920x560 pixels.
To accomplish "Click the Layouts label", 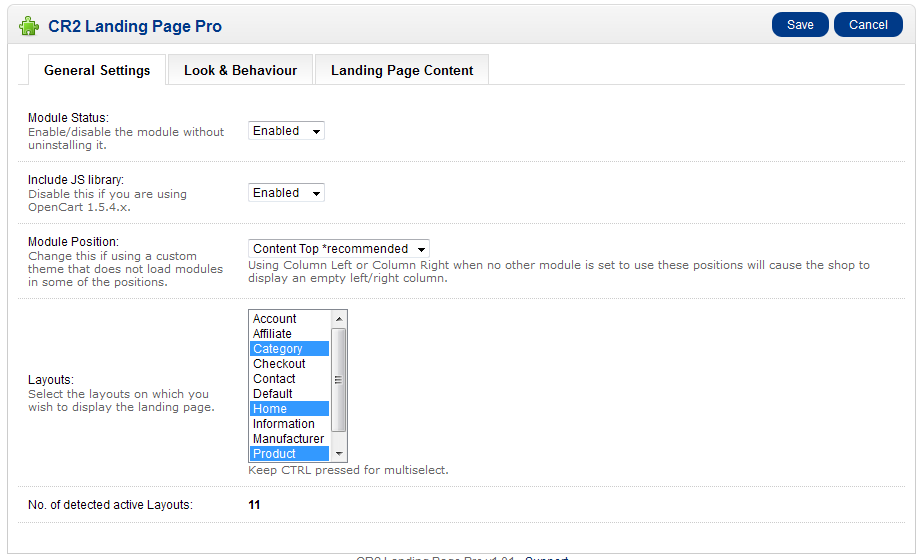I will [x=51, y=380].
